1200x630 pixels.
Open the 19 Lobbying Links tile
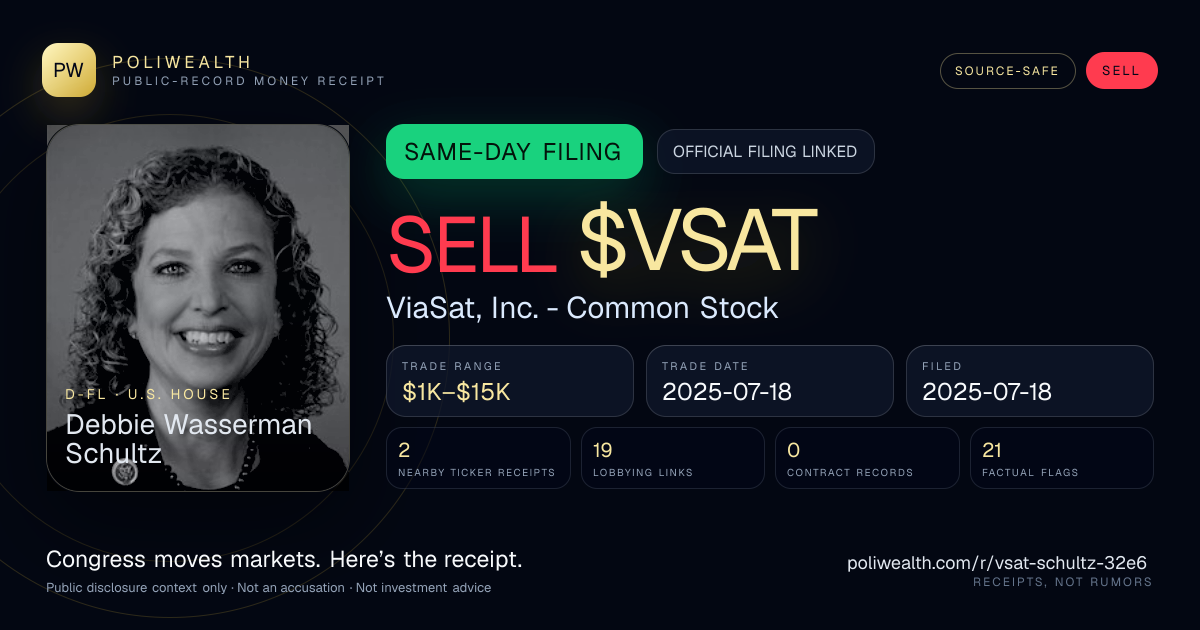(x=673, y=458)
